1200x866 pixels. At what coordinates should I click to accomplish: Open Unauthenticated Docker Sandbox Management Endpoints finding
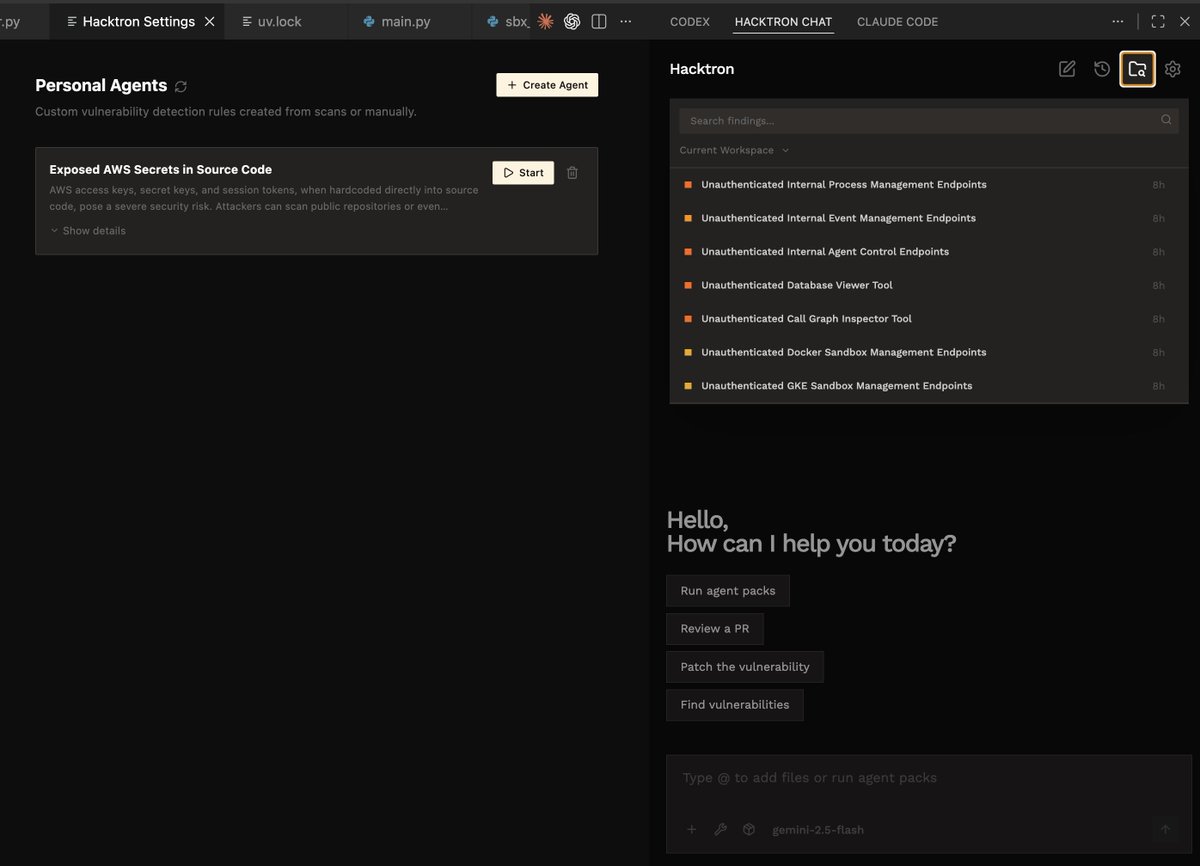929,352
